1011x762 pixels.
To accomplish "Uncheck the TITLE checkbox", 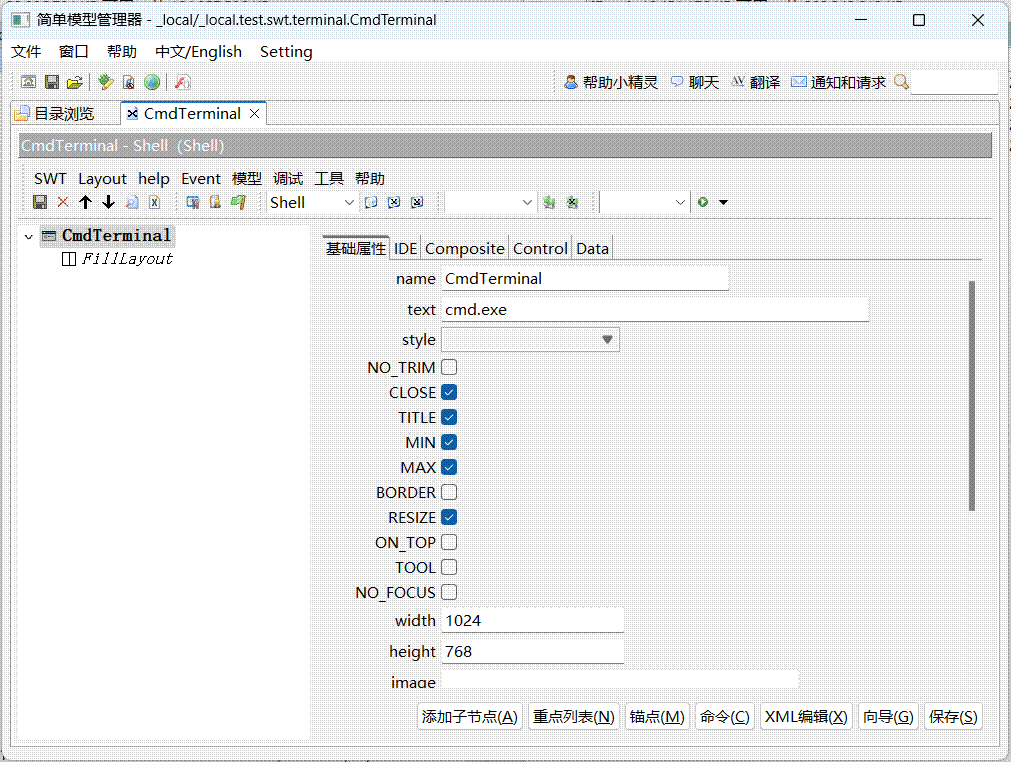I will pyautogui.click(x=449, y=418).
